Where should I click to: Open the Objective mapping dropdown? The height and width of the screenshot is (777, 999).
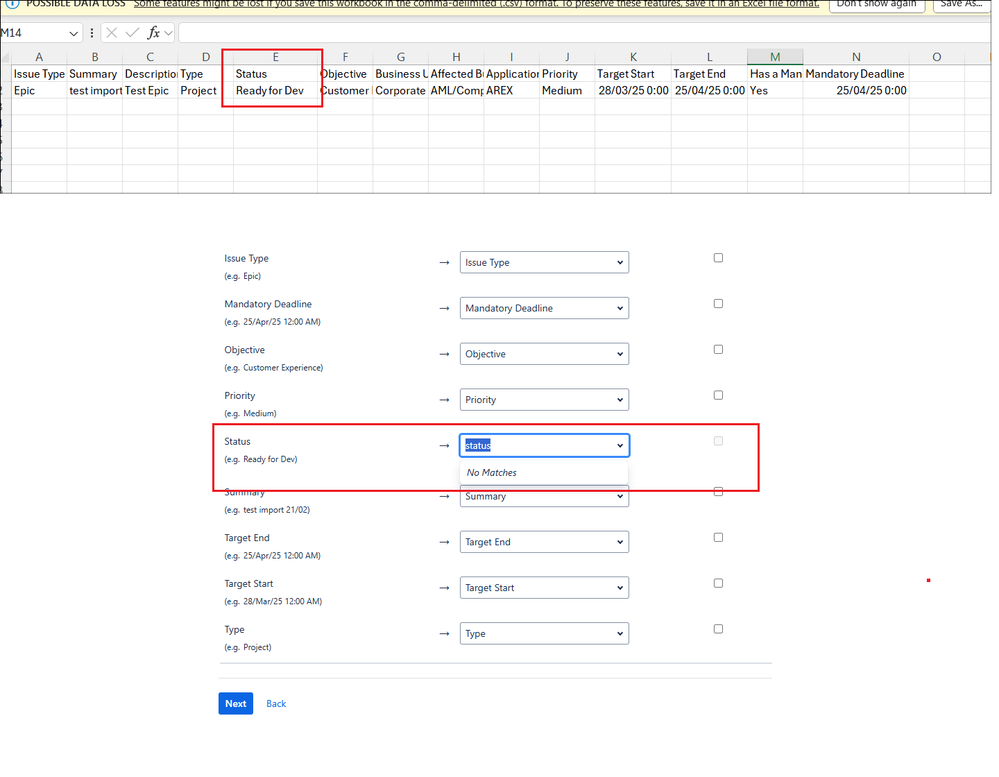pos(544,354)
